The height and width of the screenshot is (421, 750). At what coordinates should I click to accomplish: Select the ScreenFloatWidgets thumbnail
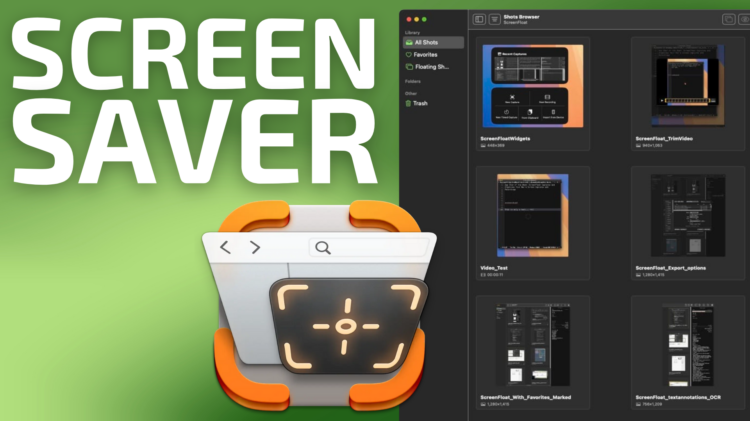(x=533, y=86)
